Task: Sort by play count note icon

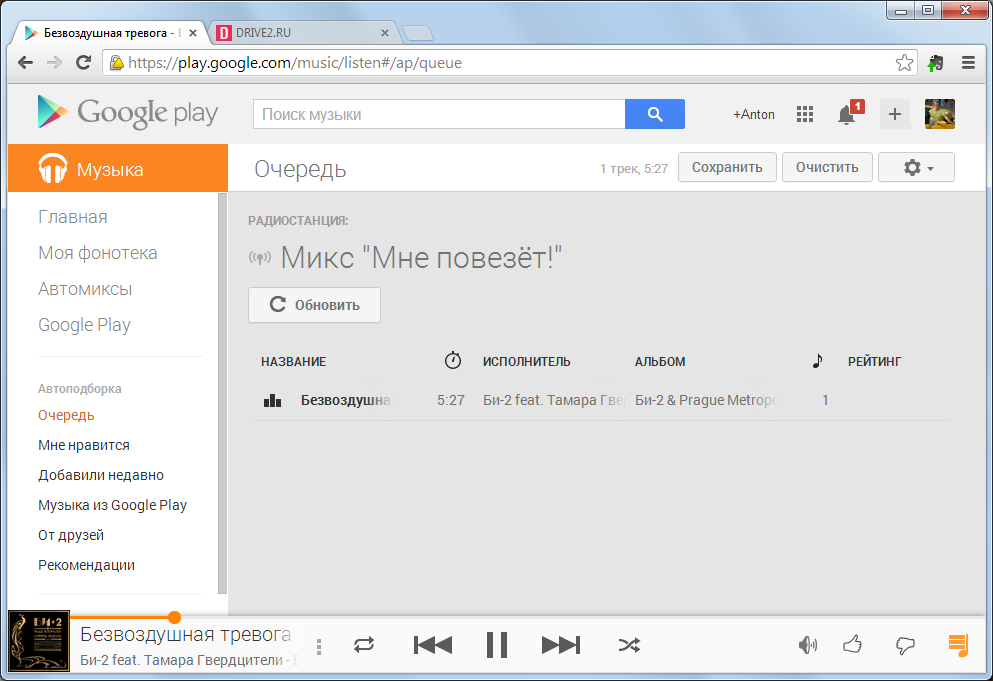Action: point(818,361)
